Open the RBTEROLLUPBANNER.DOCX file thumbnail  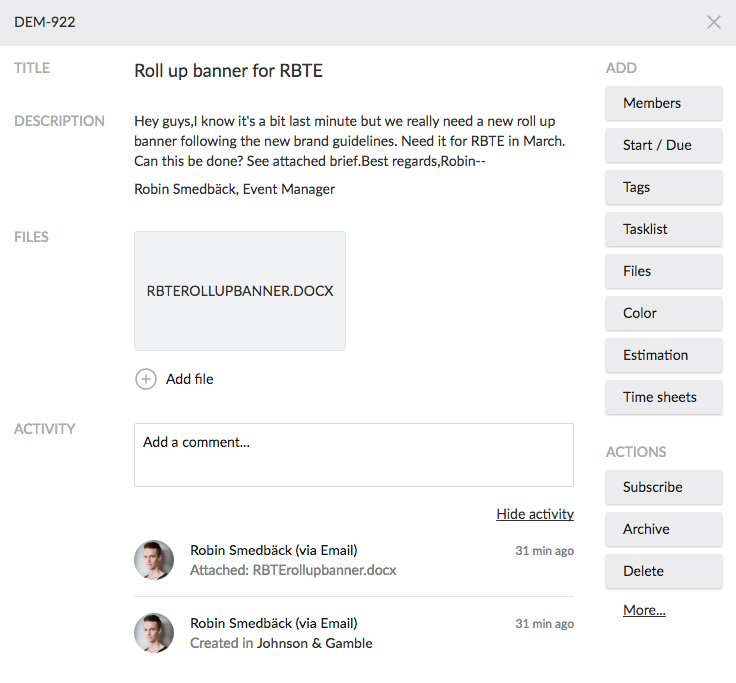tap(240, 291)
